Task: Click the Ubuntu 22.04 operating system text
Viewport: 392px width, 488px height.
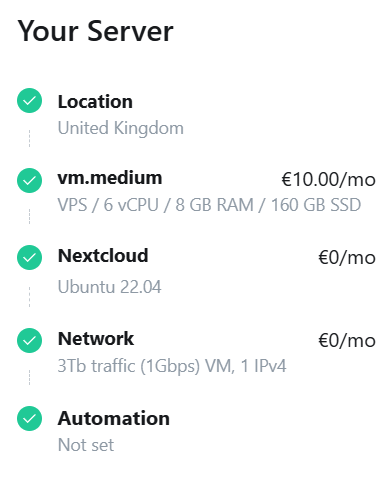Action: (109, 287)
